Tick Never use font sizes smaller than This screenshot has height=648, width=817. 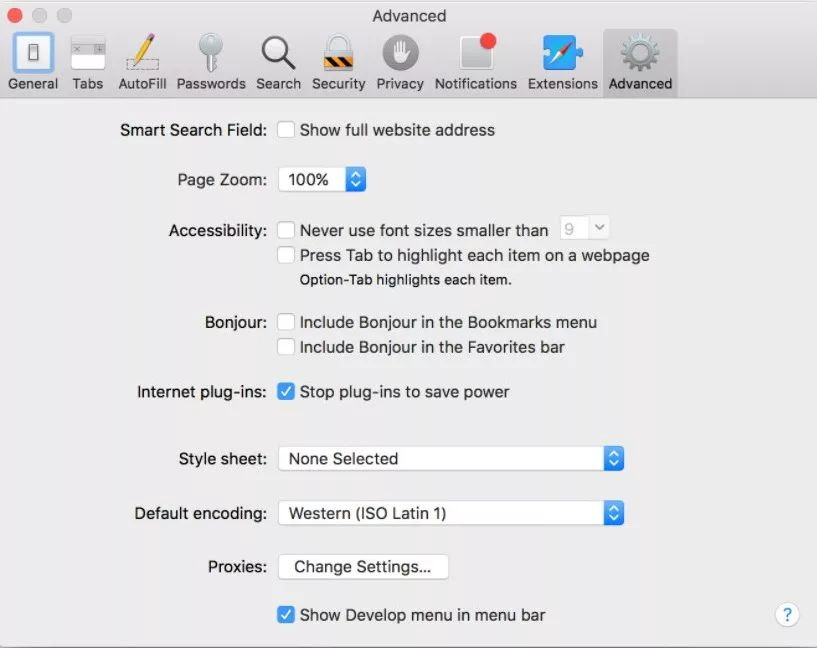click(286, 230)
